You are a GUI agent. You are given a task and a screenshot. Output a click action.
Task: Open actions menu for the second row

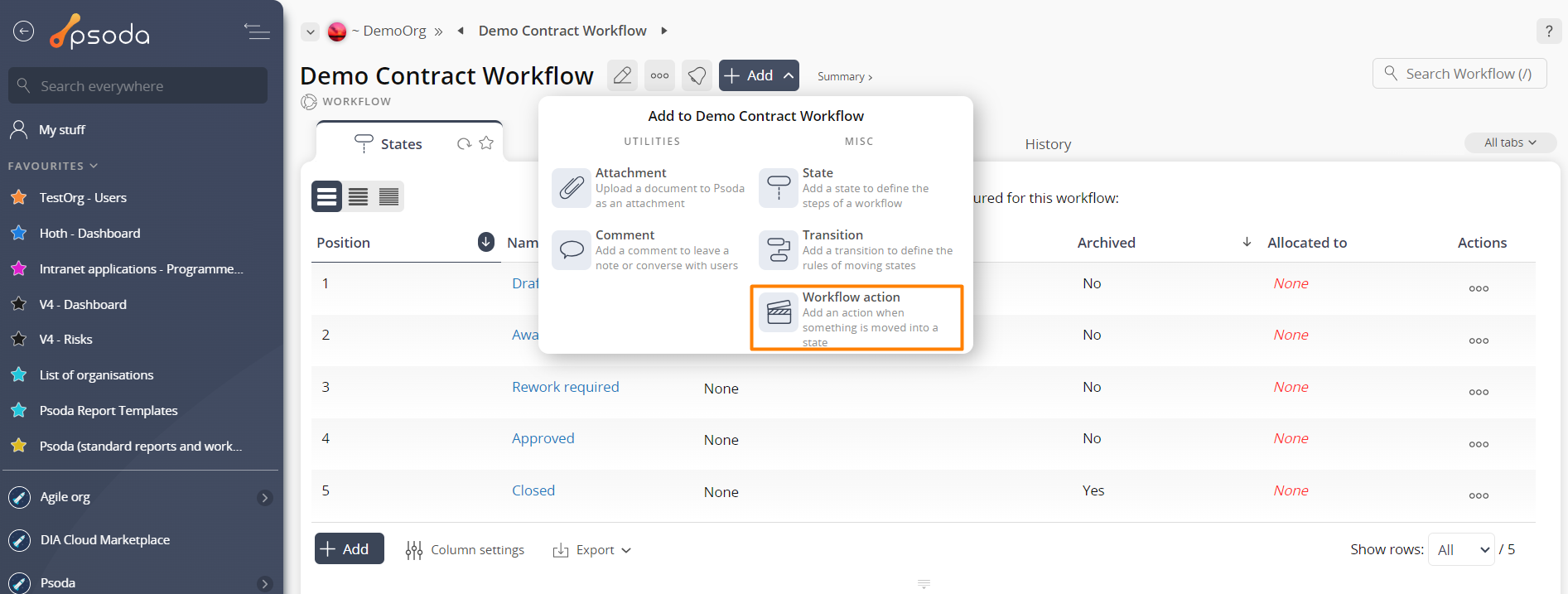pos(1479,340)
